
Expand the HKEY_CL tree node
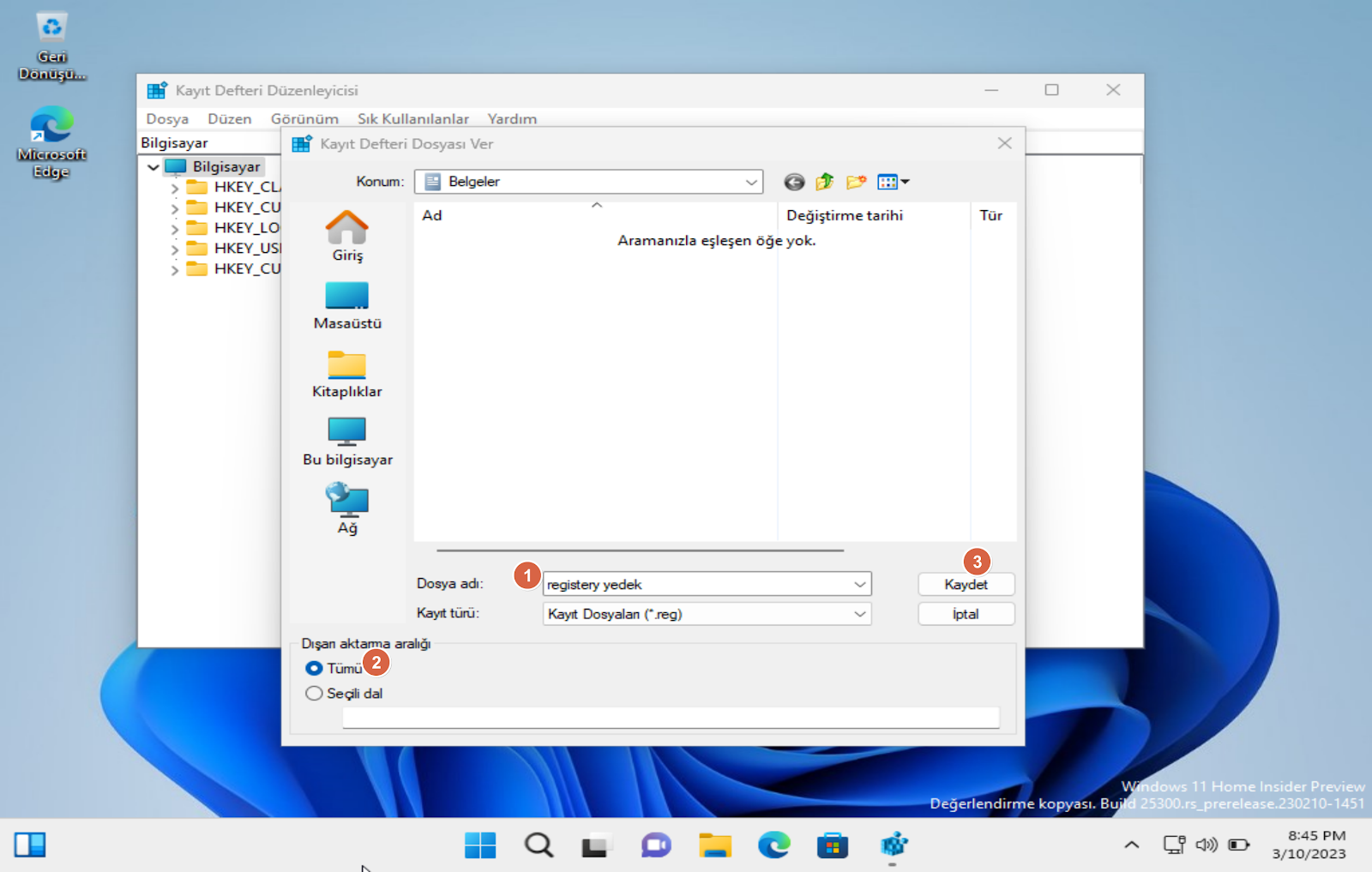[x=174, y=188]
